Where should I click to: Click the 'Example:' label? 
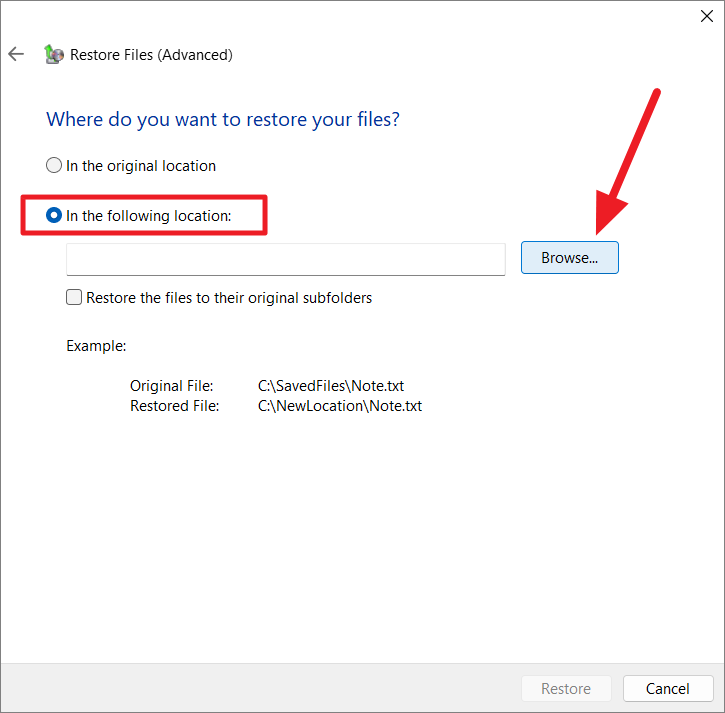[96, 346]
